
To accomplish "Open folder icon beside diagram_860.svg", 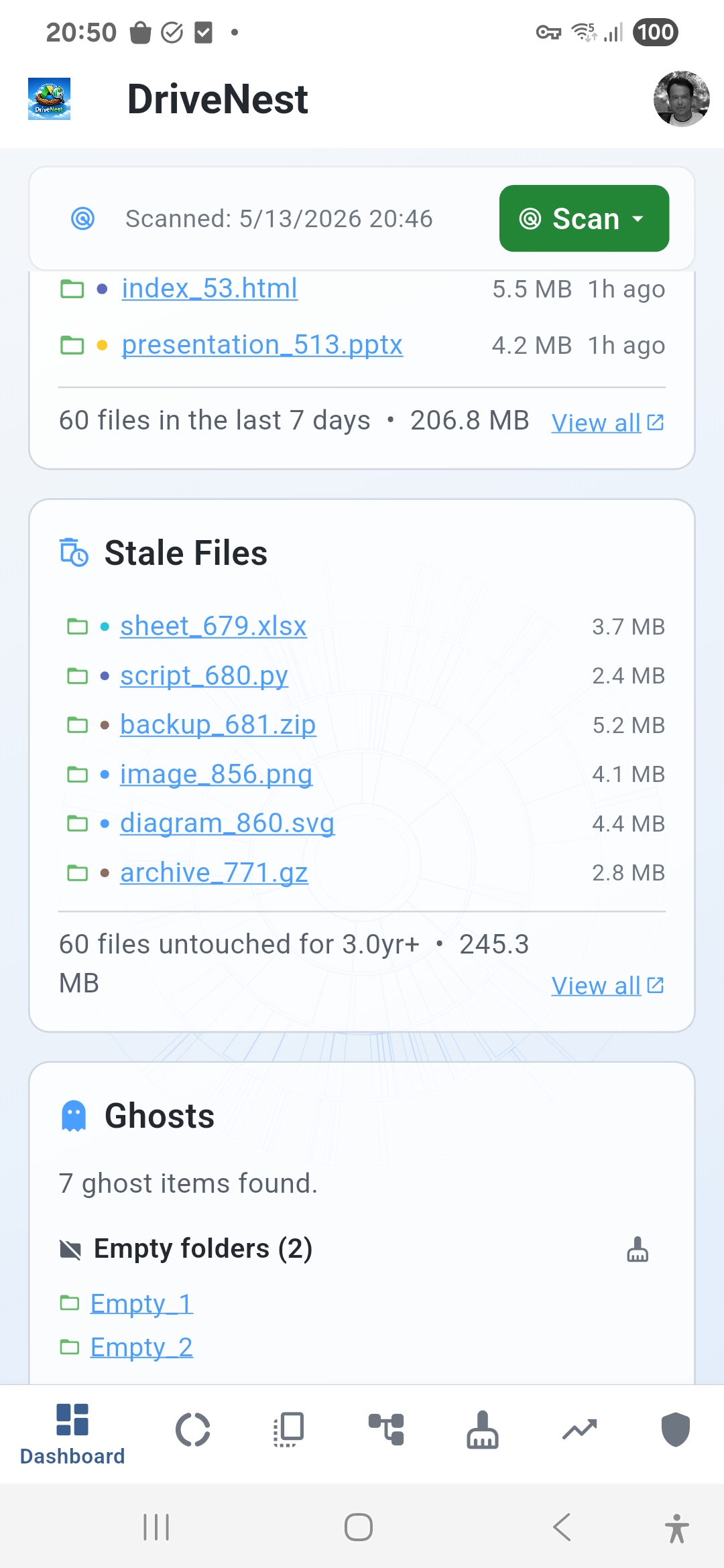I will pyautogui.click(x=78, y=824).
